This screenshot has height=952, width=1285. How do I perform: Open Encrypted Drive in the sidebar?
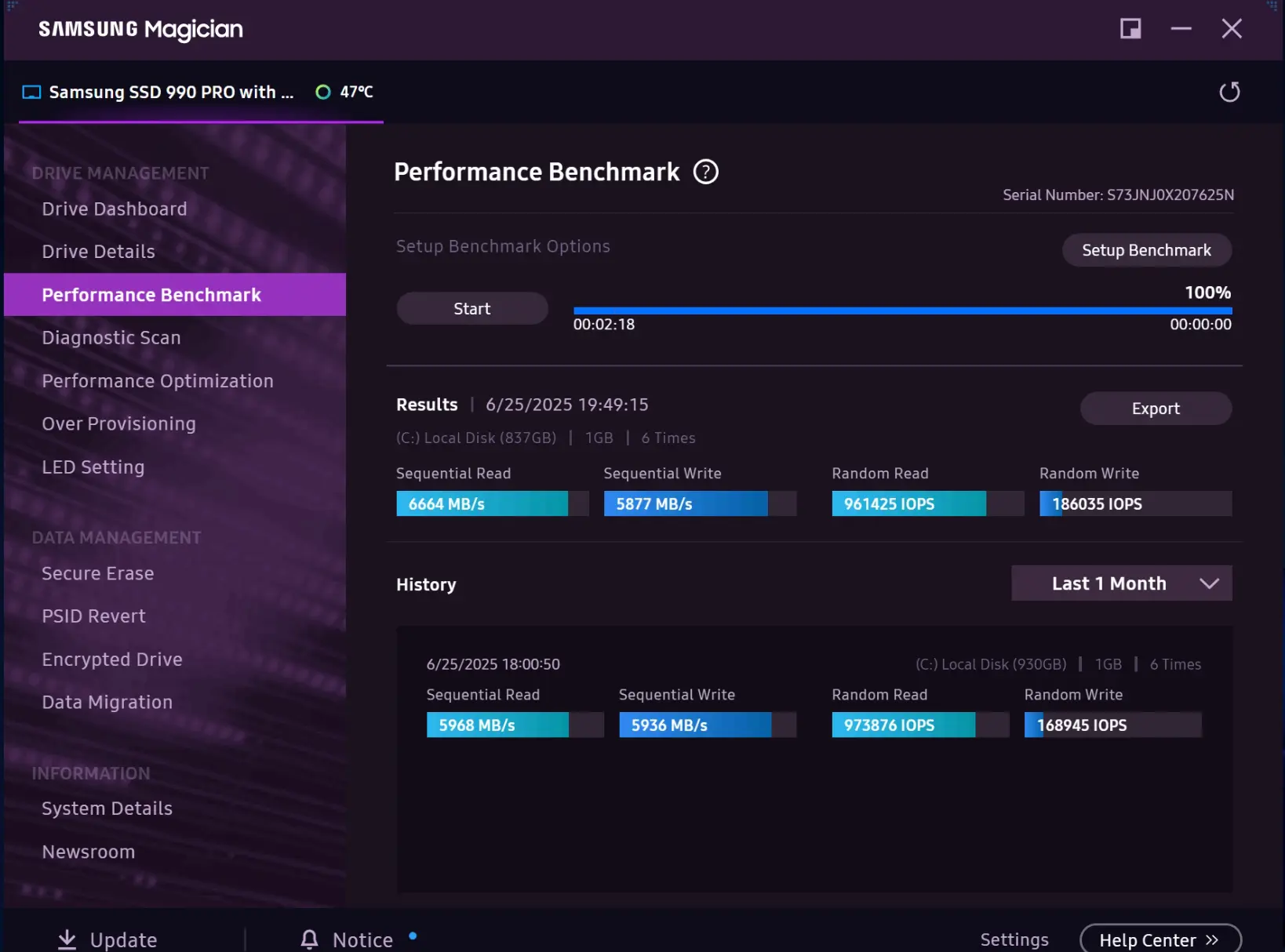click(112, 659)
